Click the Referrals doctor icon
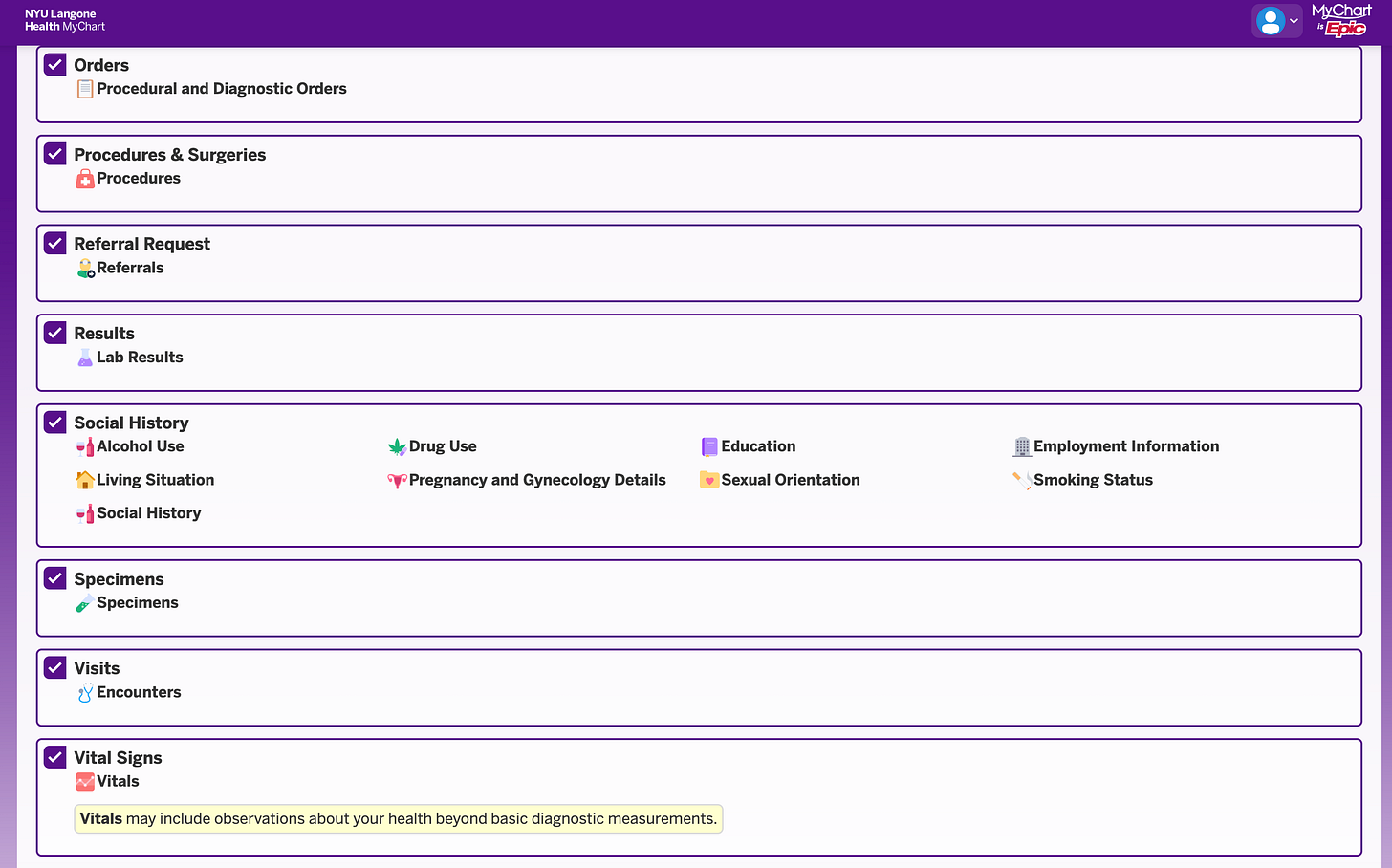 (x=85, y=269)
